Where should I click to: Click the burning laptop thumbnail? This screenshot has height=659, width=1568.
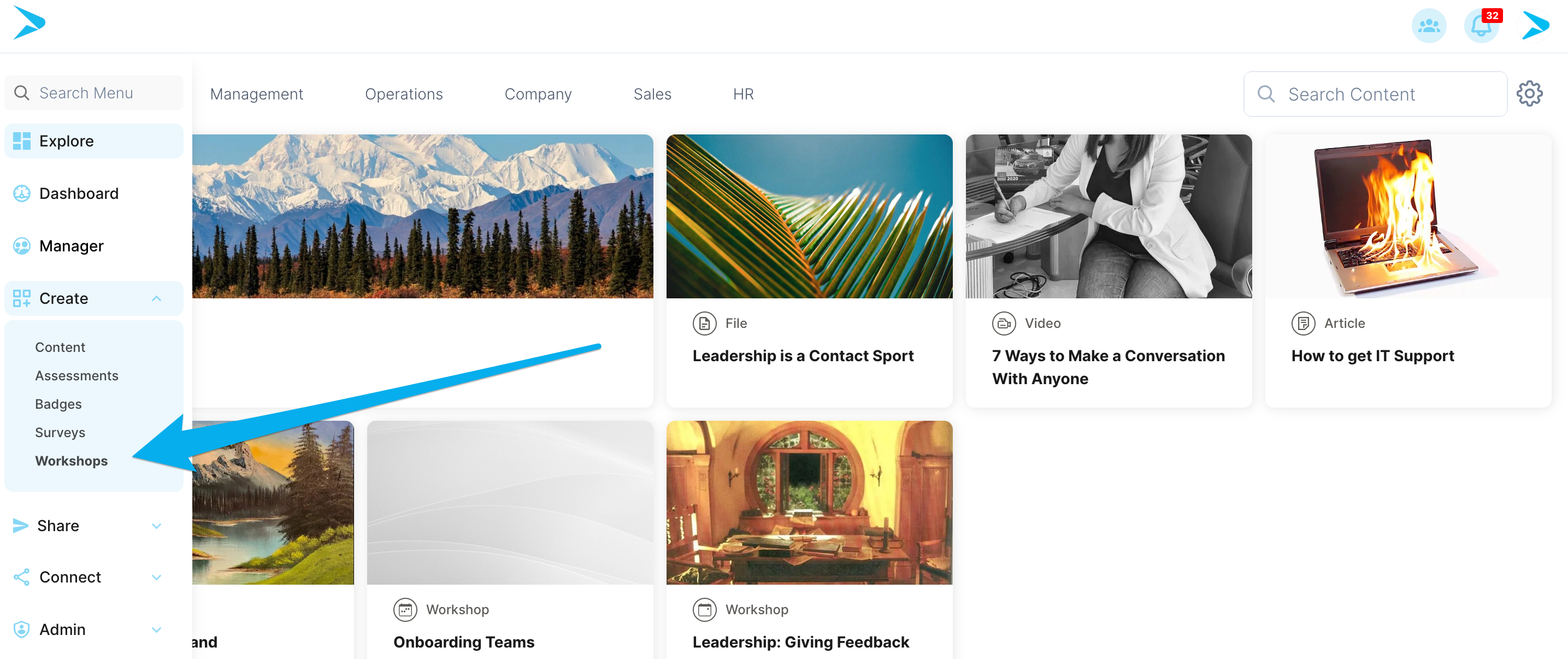pyautogui.click(x=1408, y=216)
